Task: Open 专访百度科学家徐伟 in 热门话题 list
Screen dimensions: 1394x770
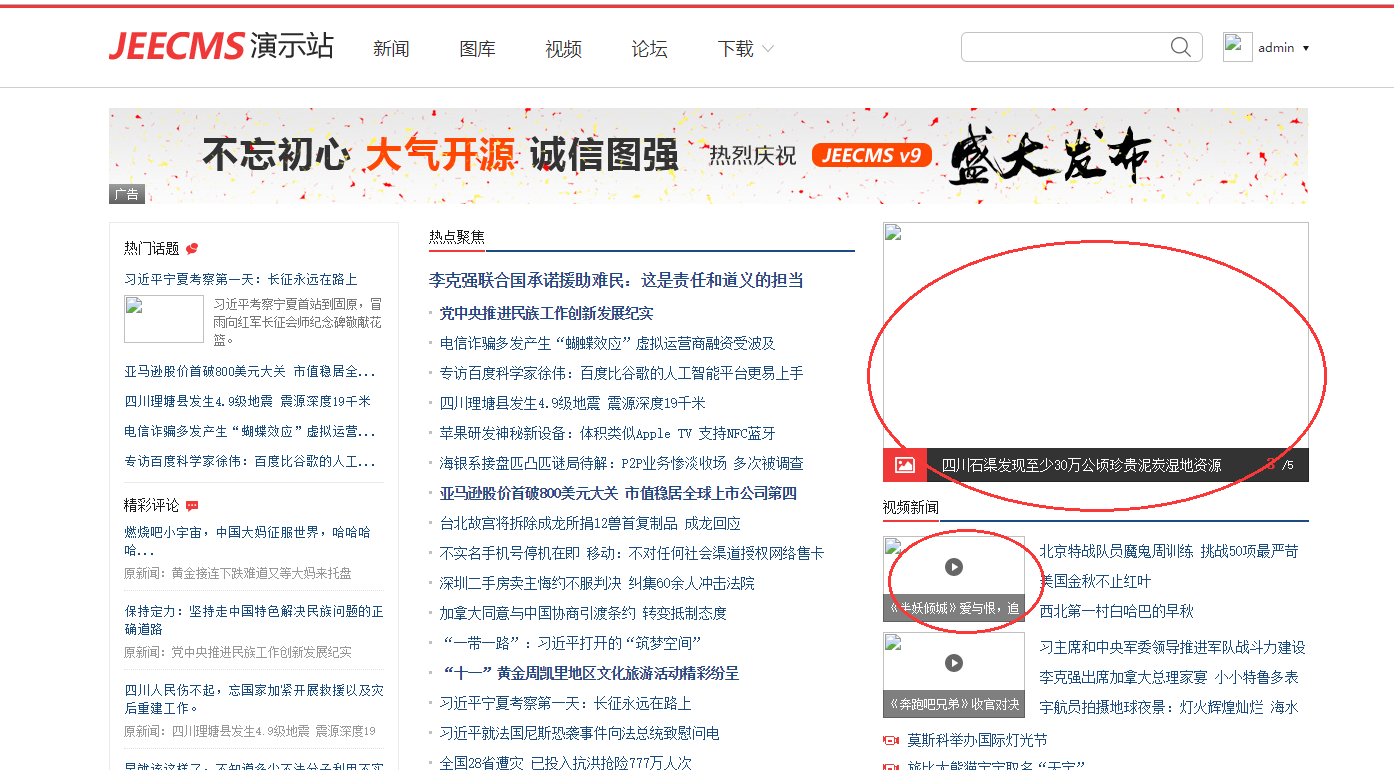Action: pos(250,461)
